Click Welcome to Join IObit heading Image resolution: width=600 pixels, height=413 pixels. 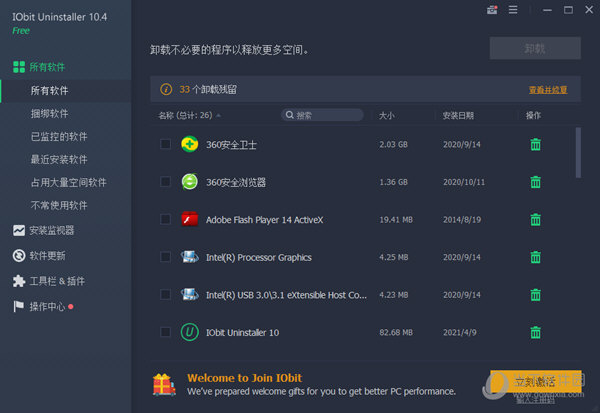click(x=245, y=378)
